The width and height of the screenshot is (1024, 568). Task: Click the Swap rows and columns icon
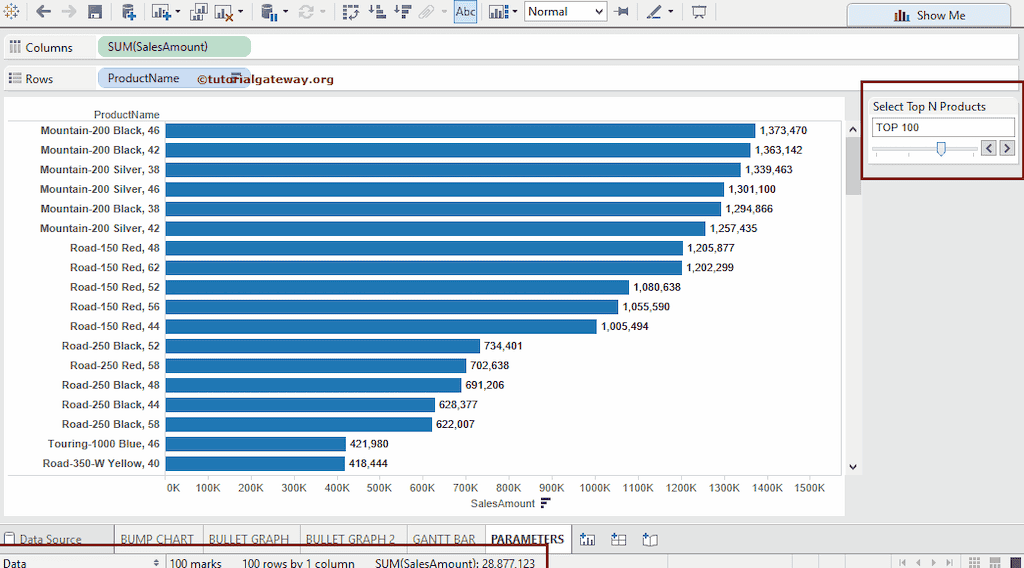[351, 12]
